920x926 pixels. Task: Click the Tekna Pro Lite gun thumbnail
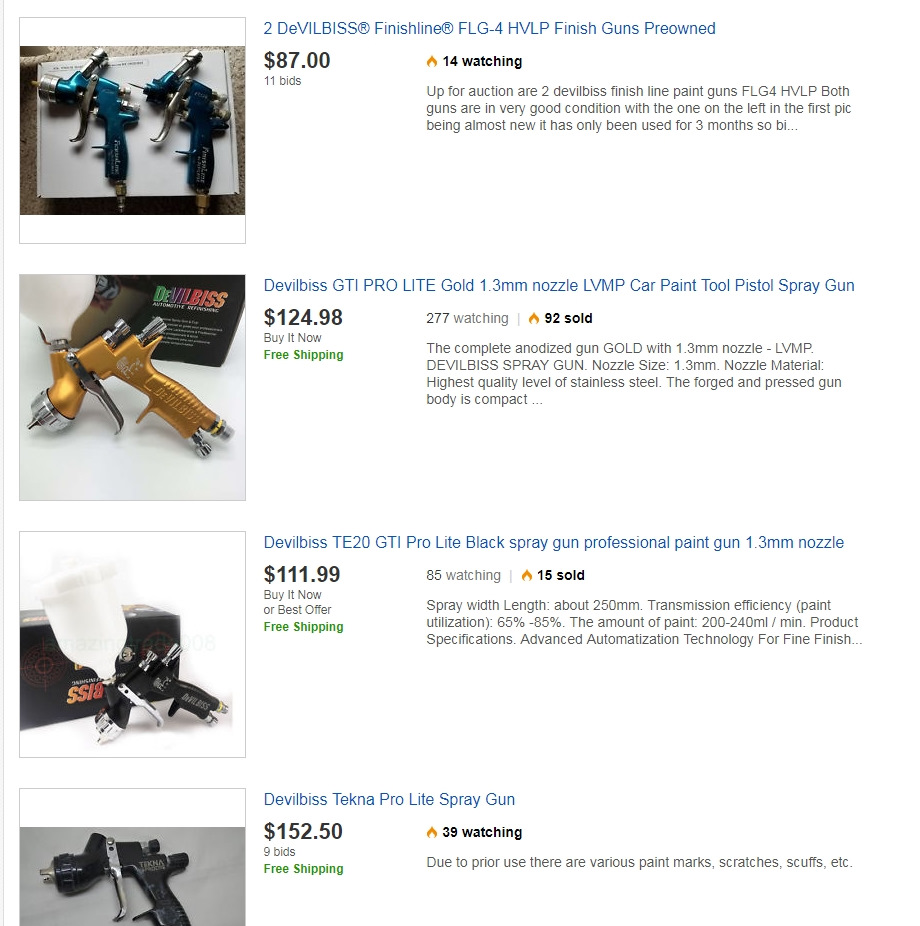[x=132, y=857]
